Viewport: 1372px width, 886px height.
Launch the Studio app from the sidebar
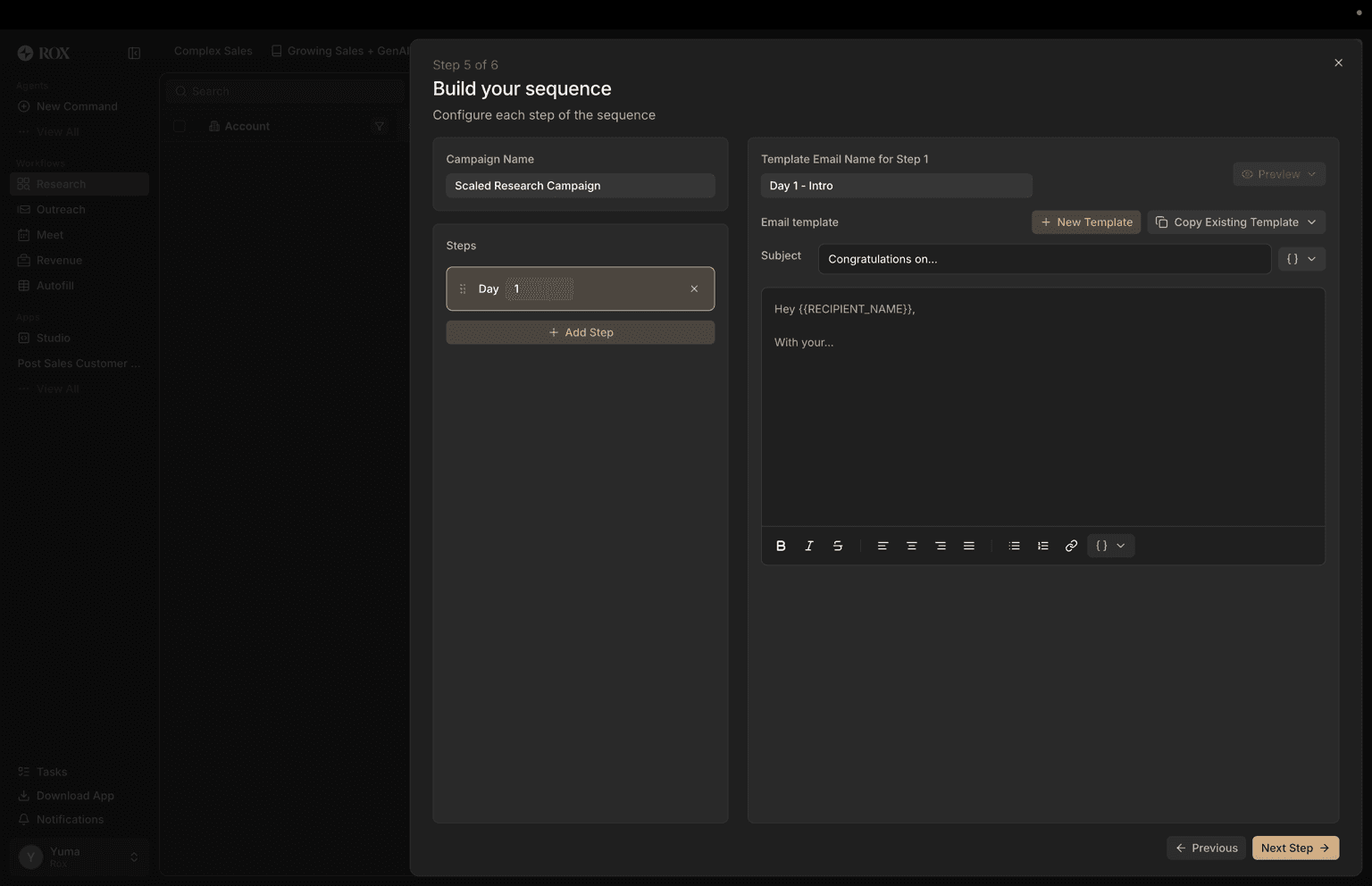click(52, 338)
